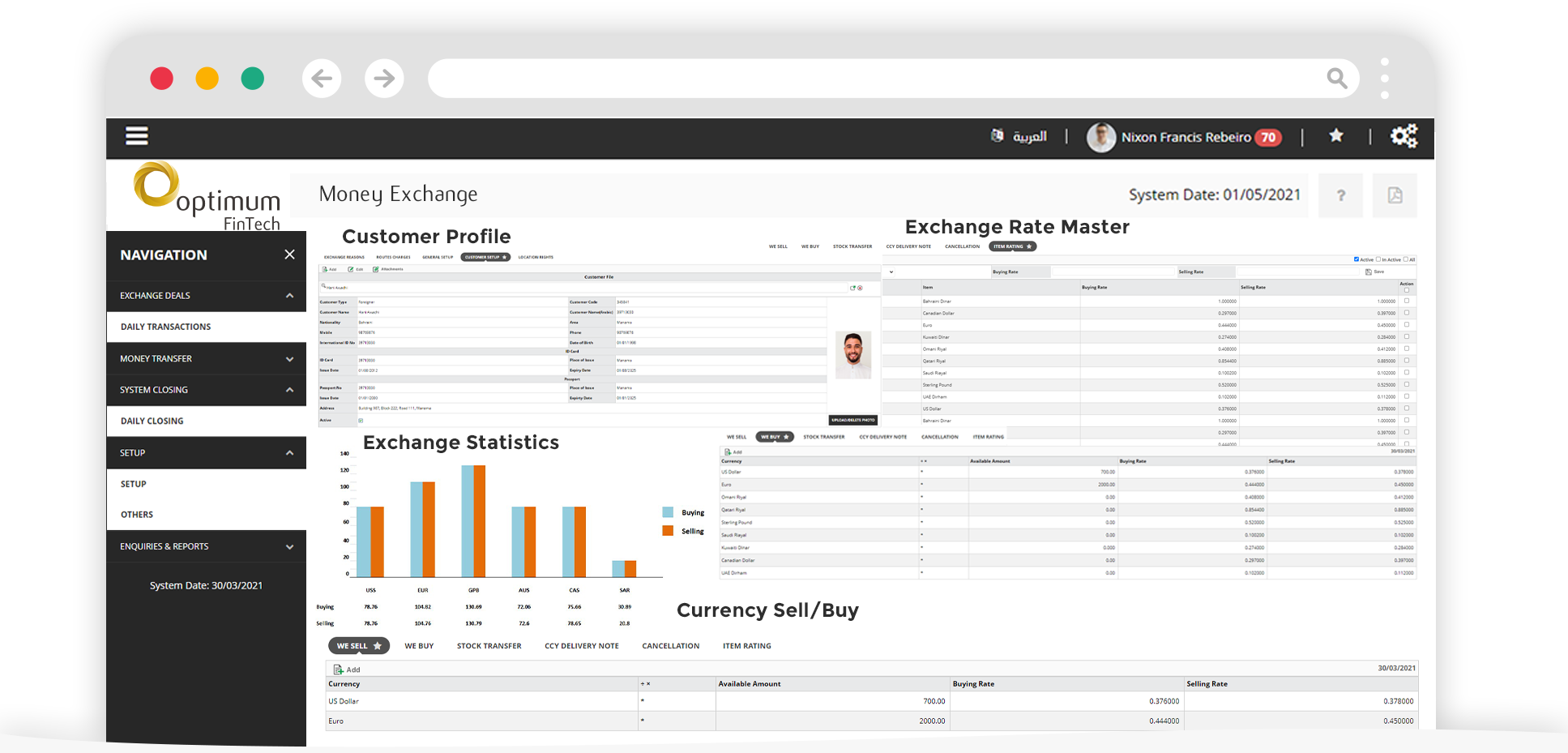Screen dimensions: 1568x753
Task: Expand Enquiries & Reports section
Action: pyautogui.click(x=289, y=547)
